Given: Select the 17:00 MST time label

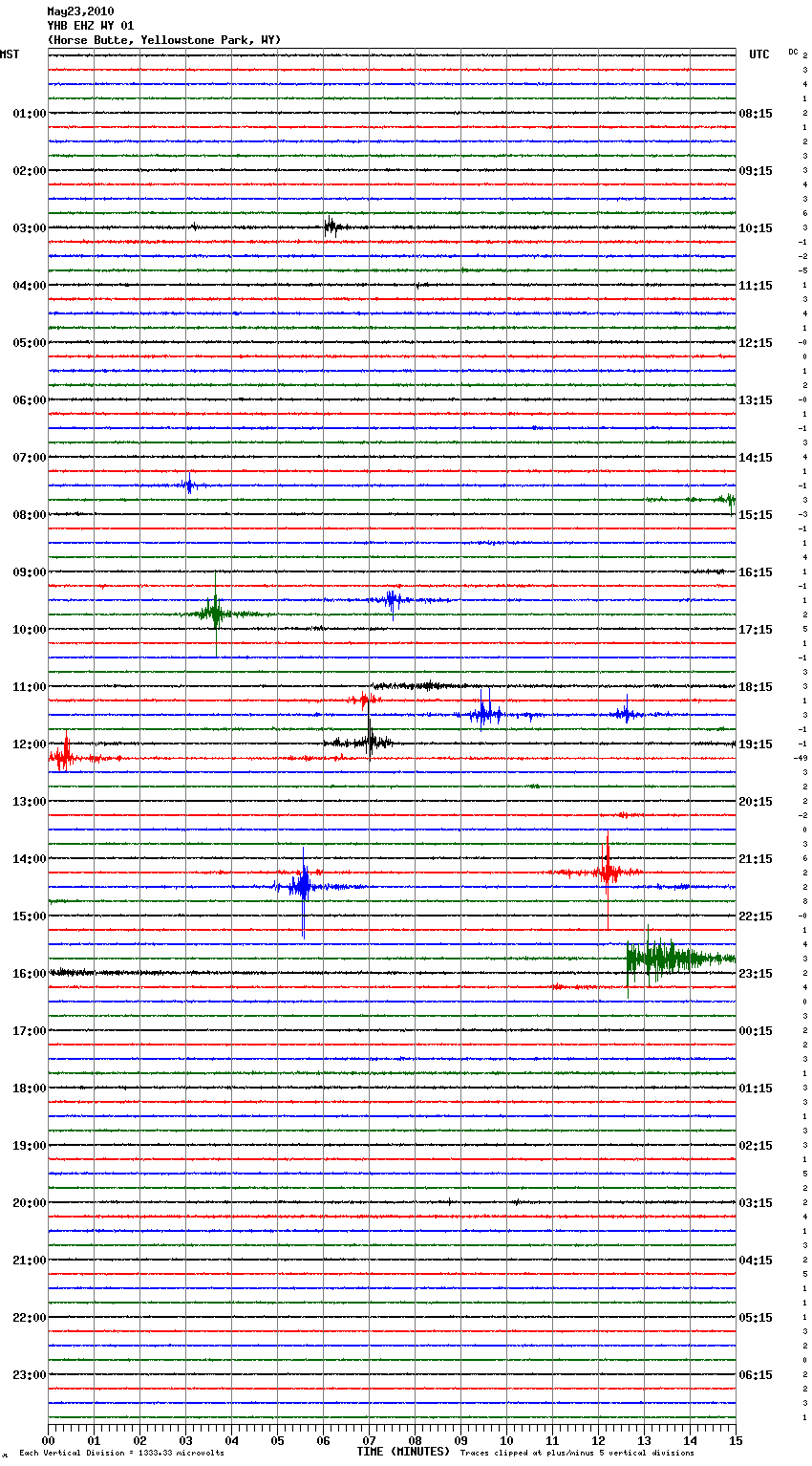Looking at the screenshot, I should pyautogui.click(x=30, y=1031).
